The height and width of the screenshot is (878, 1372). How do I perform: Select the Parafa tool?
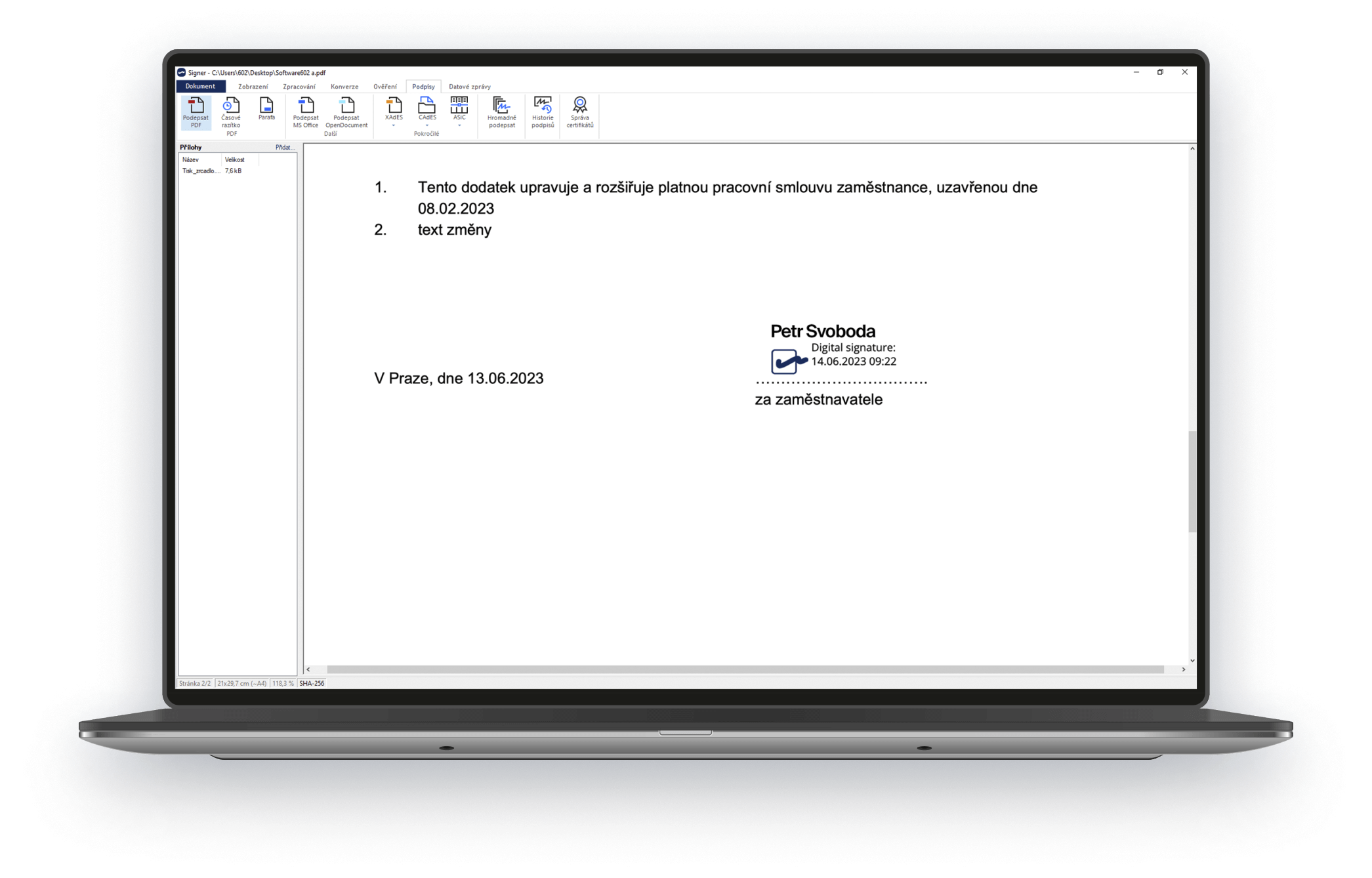tap(266, 109)
